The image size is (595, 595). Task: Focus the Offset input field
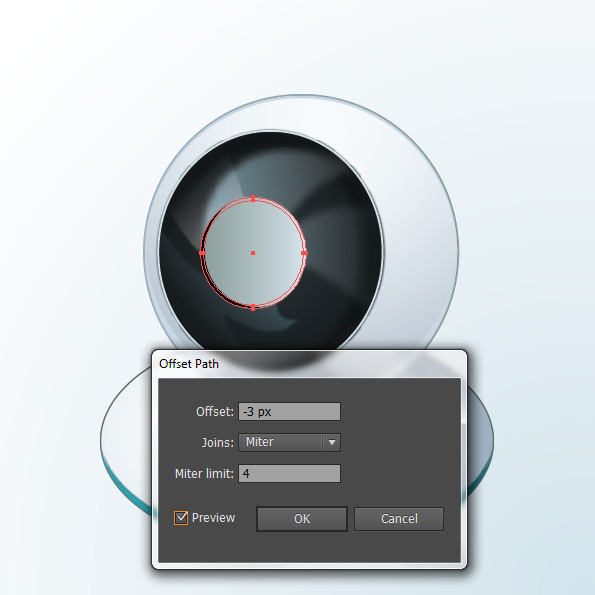tap(290, 412)
